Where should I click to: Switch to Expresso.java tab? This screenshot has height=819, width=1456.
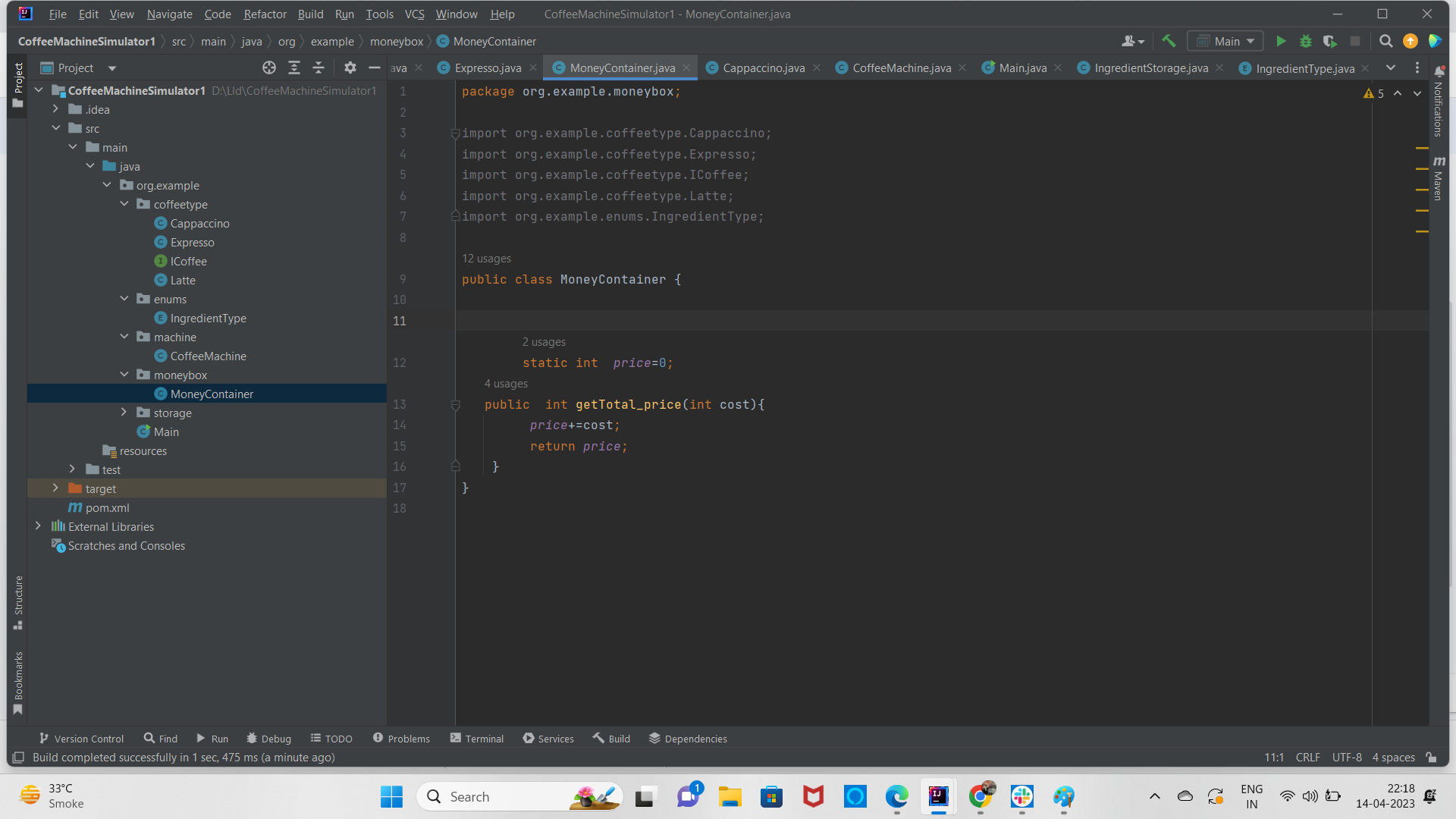pyautogui.click(x=488, y=68)
